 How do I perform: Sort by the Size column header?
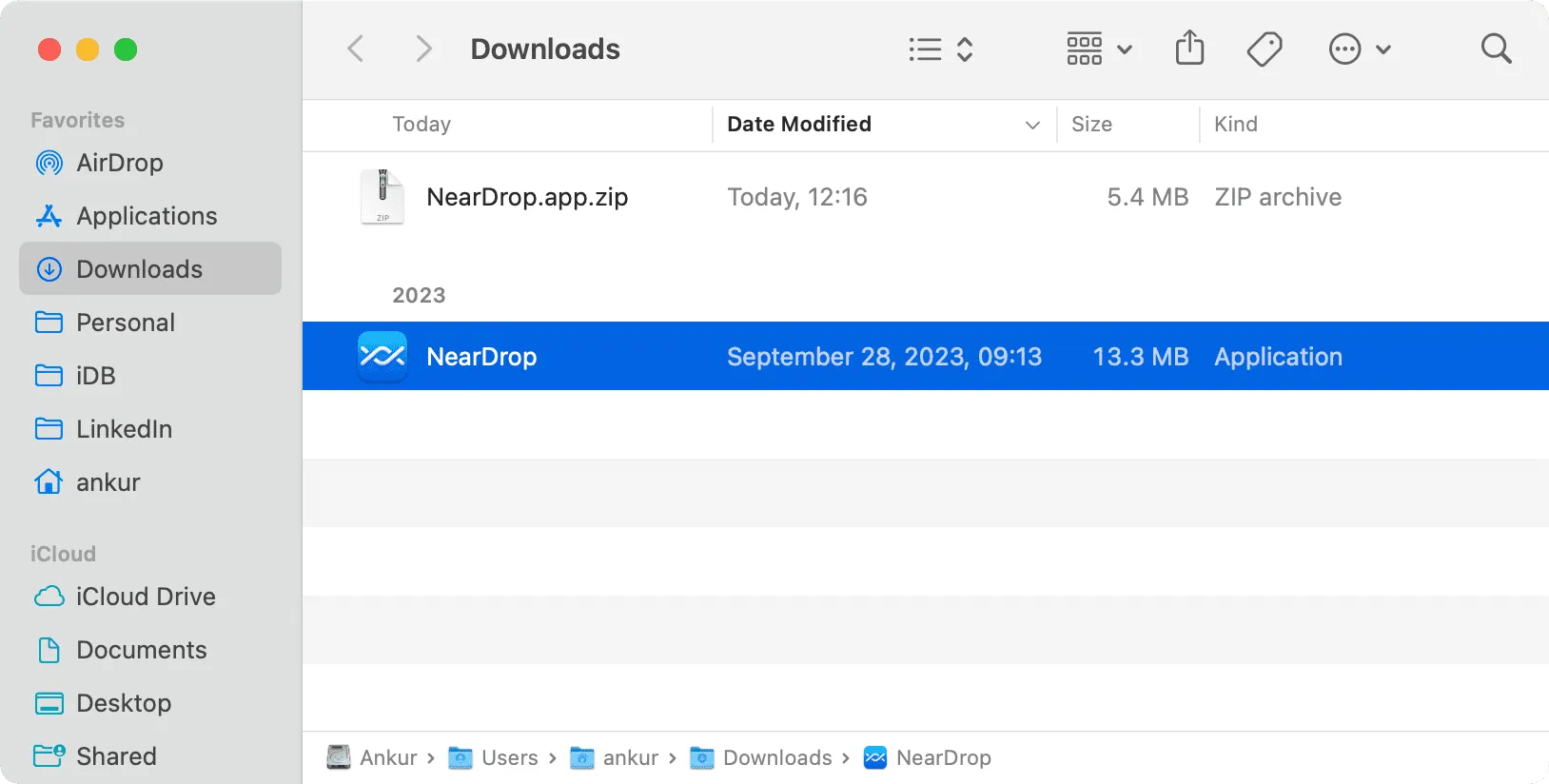point(1091,124)
